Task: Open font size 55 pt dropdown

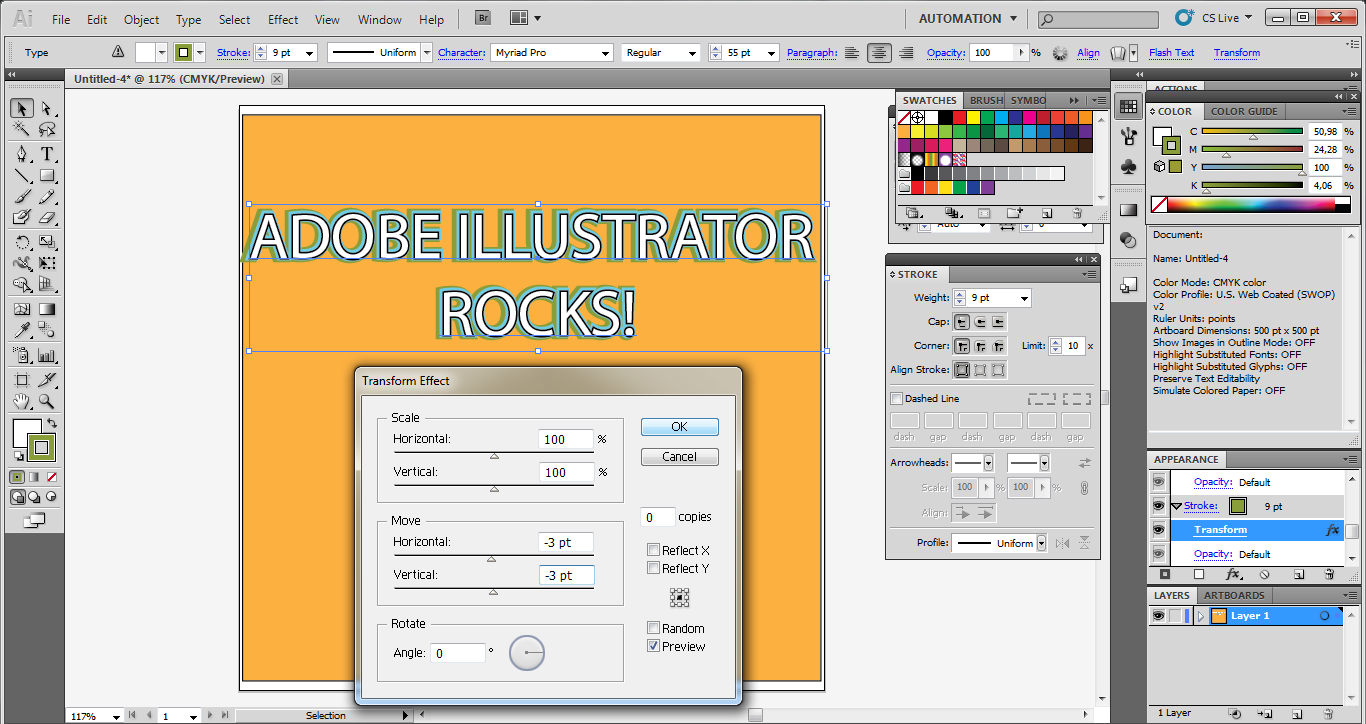Action: [773, 53]
